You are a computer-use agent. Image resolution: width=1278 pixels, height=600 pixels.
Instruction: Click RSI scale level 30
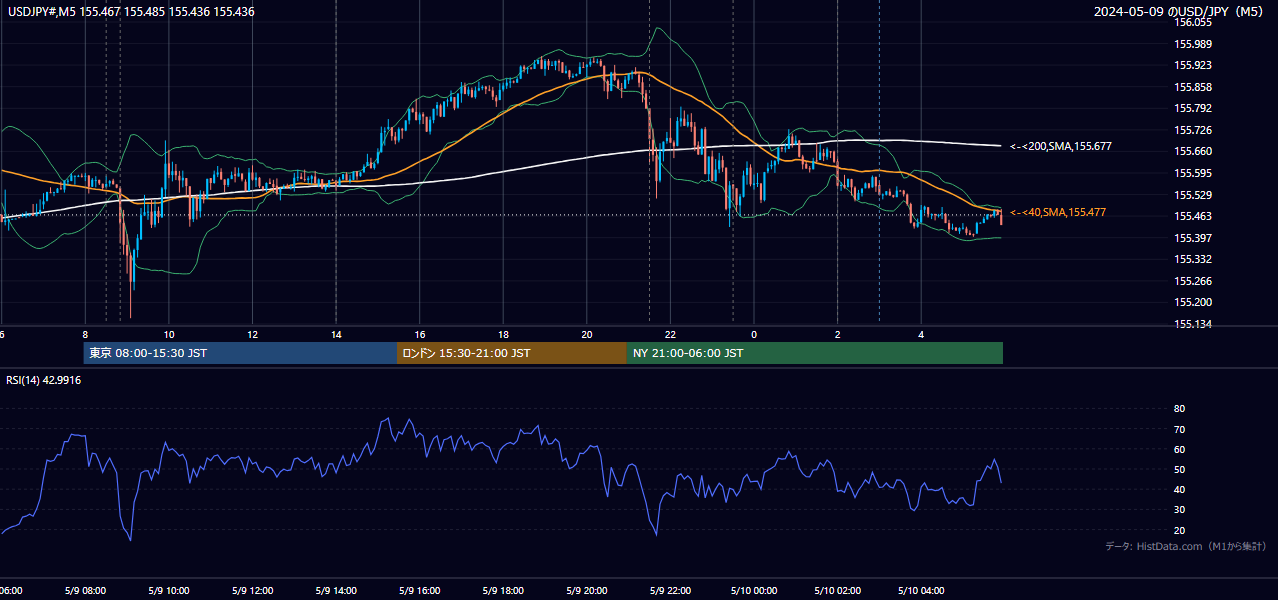[x=1179, y=510]
